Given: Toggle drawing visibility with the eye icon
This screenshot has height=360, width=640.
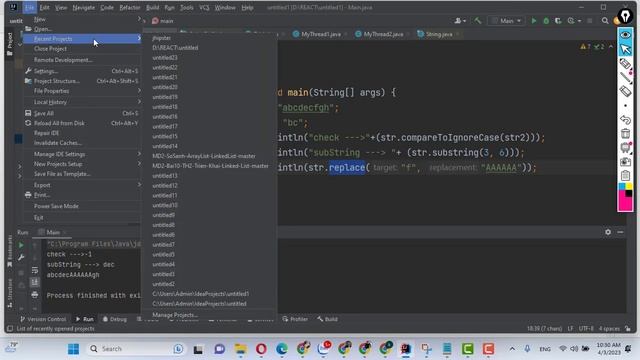Looking at the screenshot, I should (625, 35).
